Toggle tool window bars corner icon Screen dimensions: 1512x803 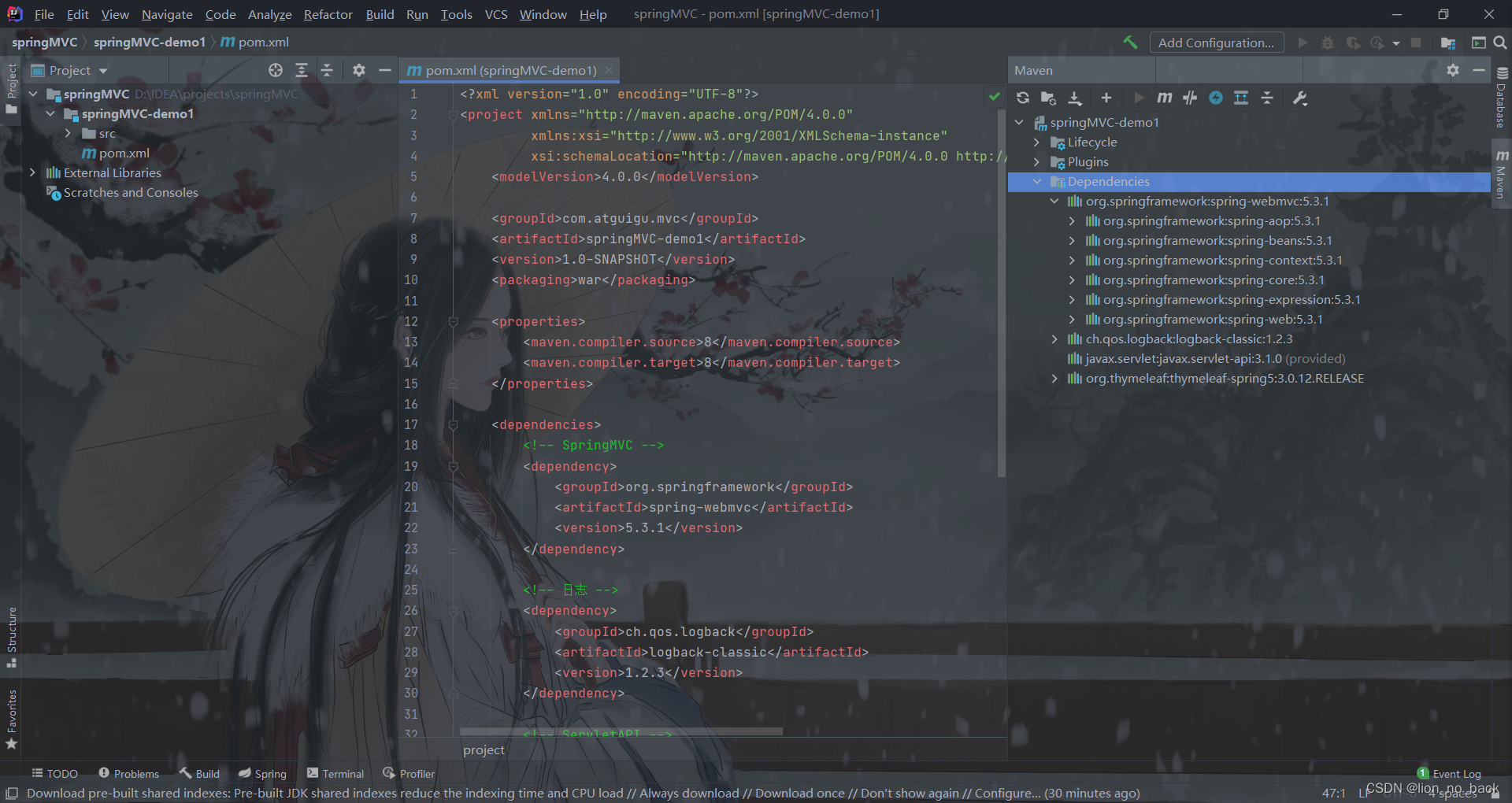click(12, 793)
